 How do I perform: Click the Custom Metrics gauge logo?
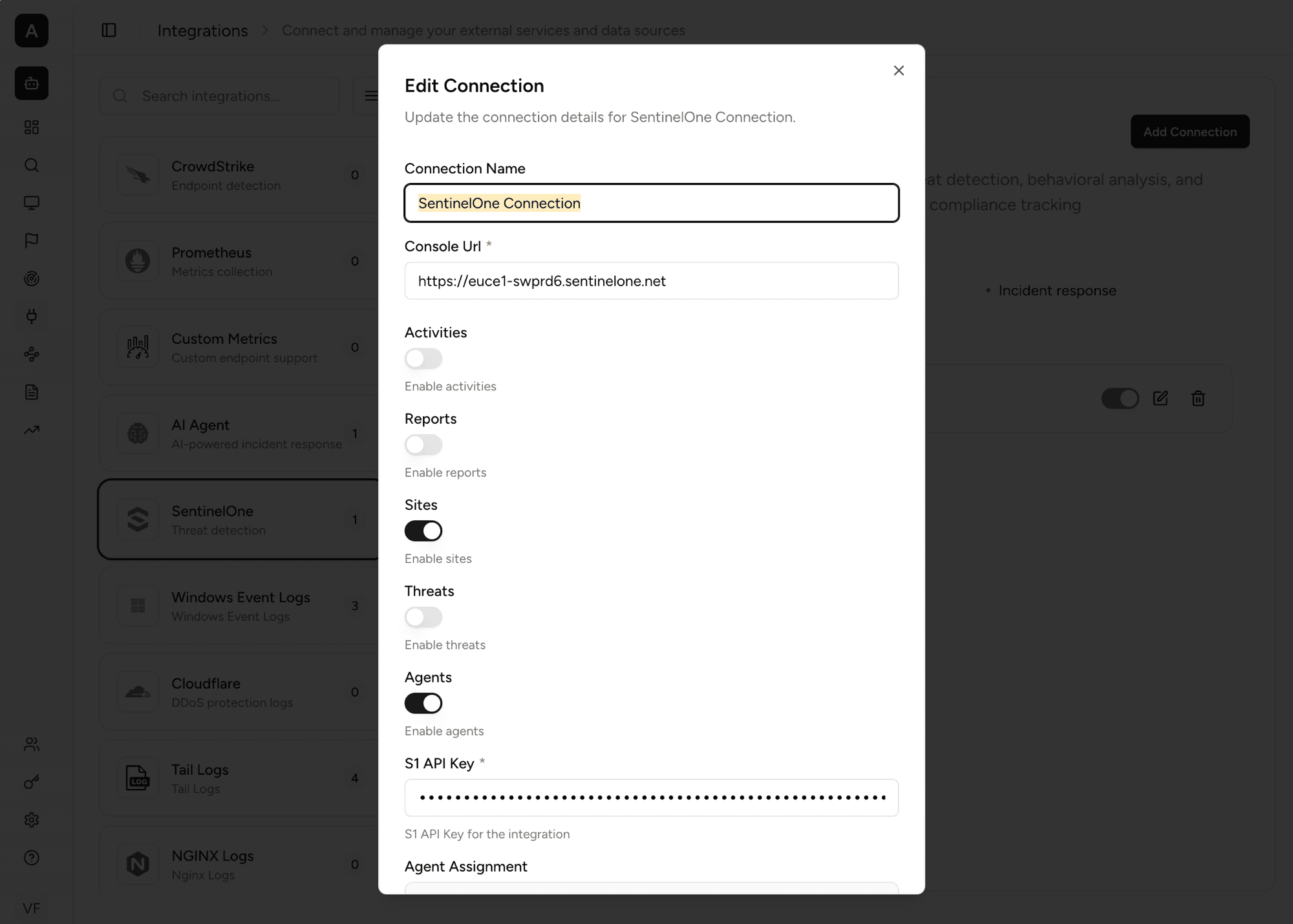point(138,347)
